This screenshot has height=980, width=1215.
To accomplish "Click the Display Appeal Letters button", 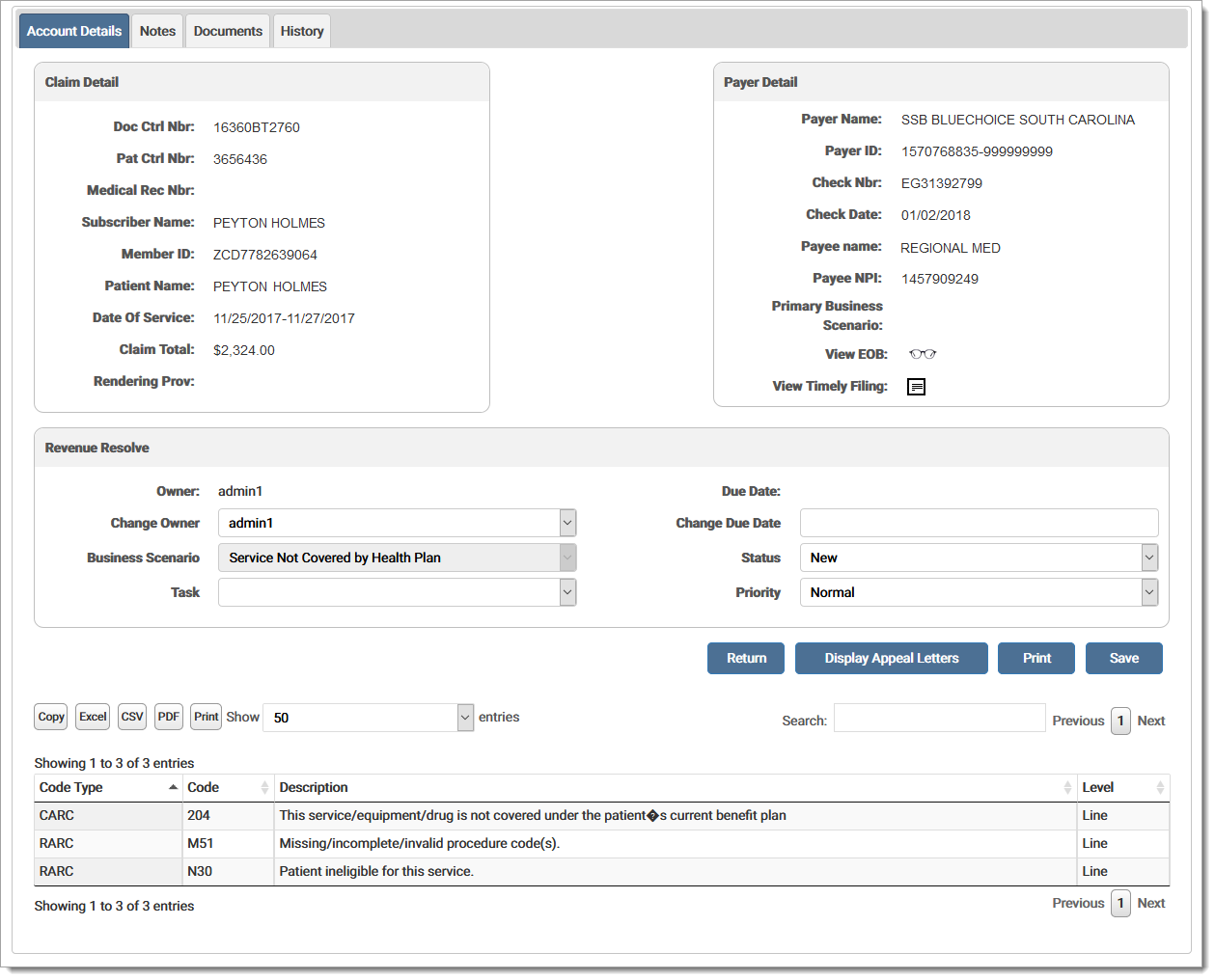I will [891, 658].
